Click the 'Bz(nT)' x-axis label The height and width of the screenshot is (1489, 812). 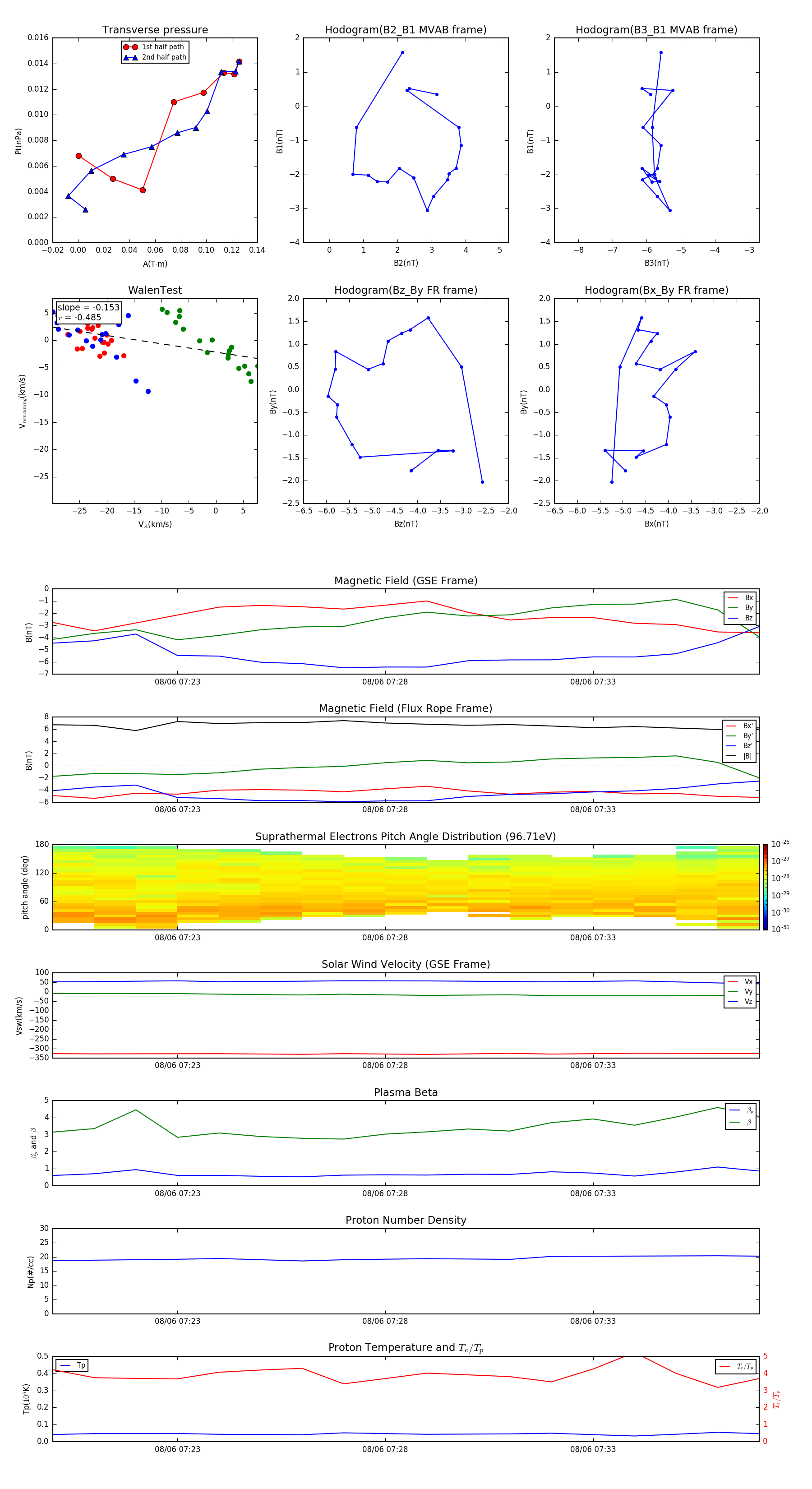tap(406, 524)
